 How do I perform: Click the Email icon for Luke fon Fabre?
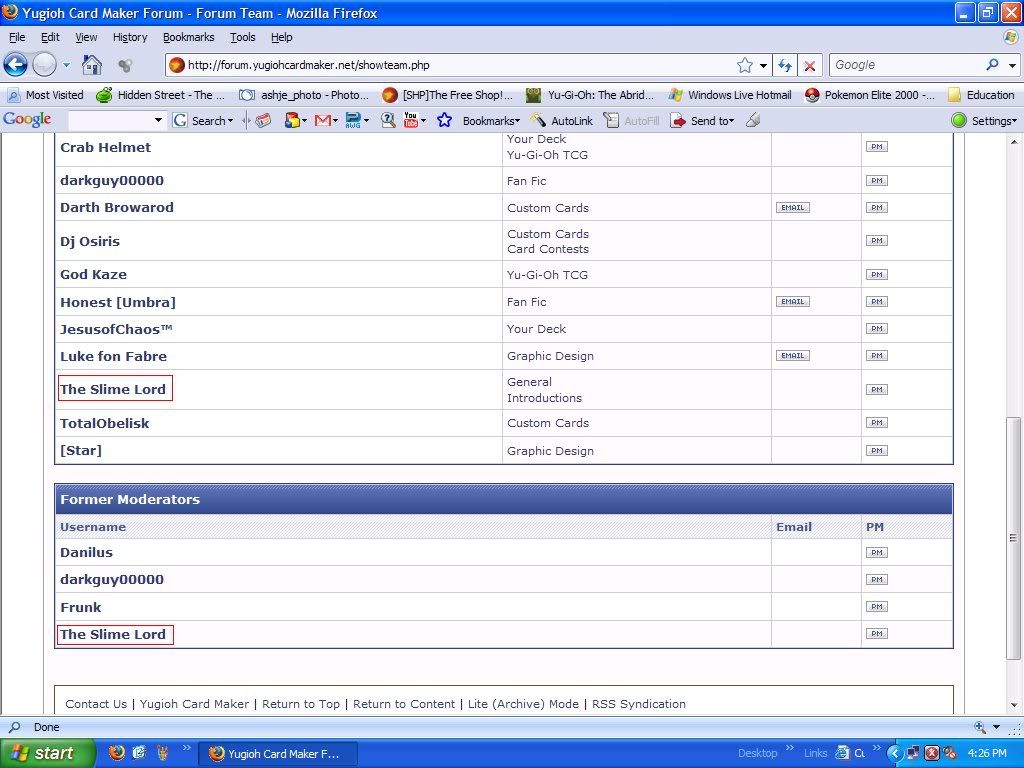coord(793,356)
